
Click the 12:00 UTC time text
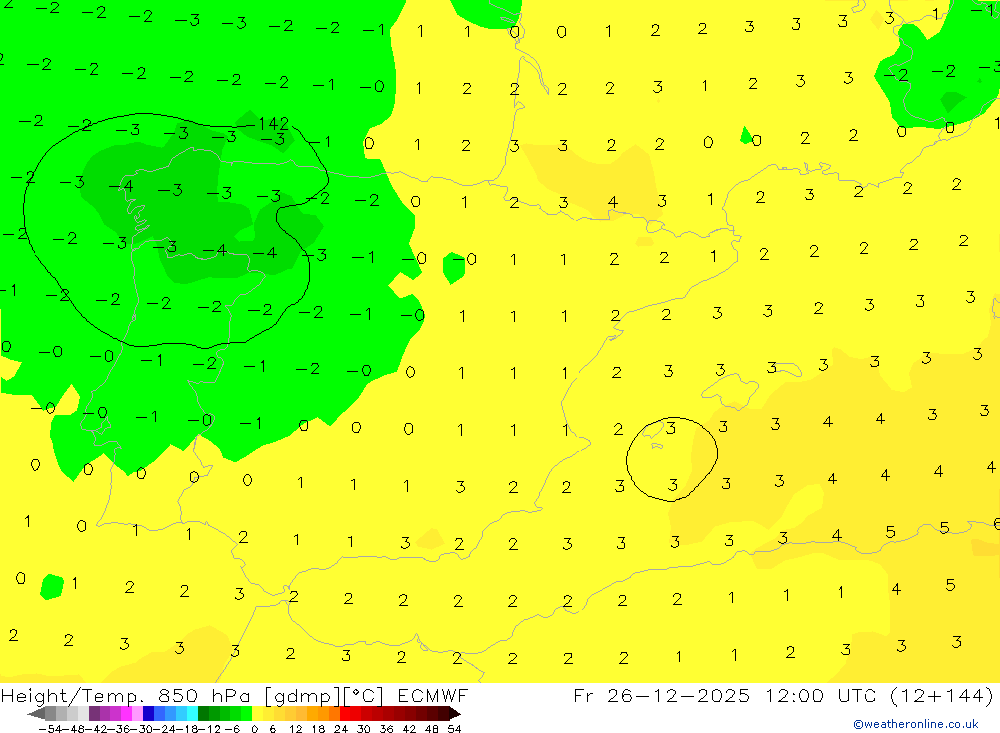pyautogui.click(x=823, y=695)
